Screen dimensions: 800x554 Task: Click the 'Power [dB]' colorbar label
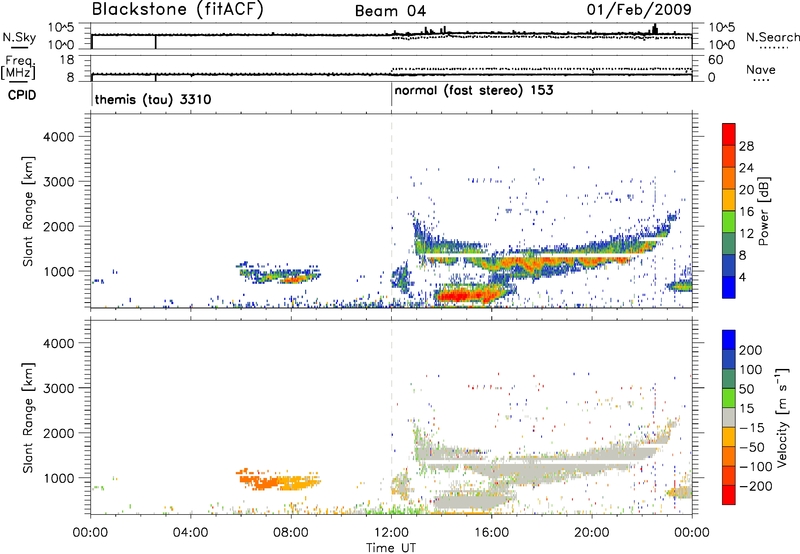click(763, 211)
